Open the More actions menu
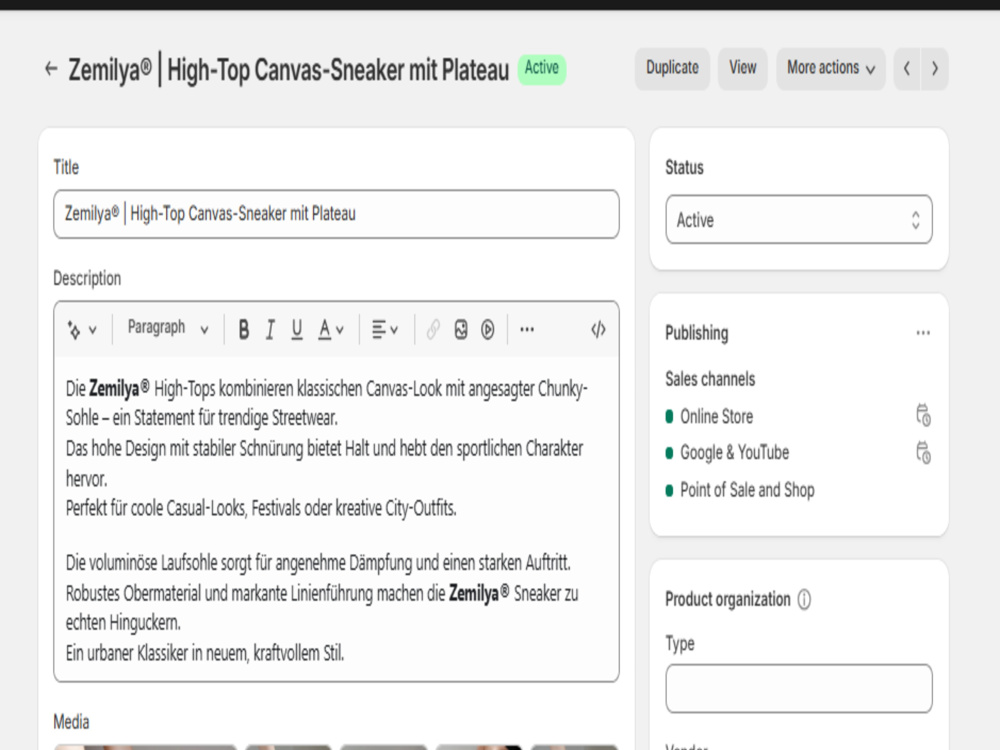This screenshot has height=750, width=1000. [x=830, y=68]
